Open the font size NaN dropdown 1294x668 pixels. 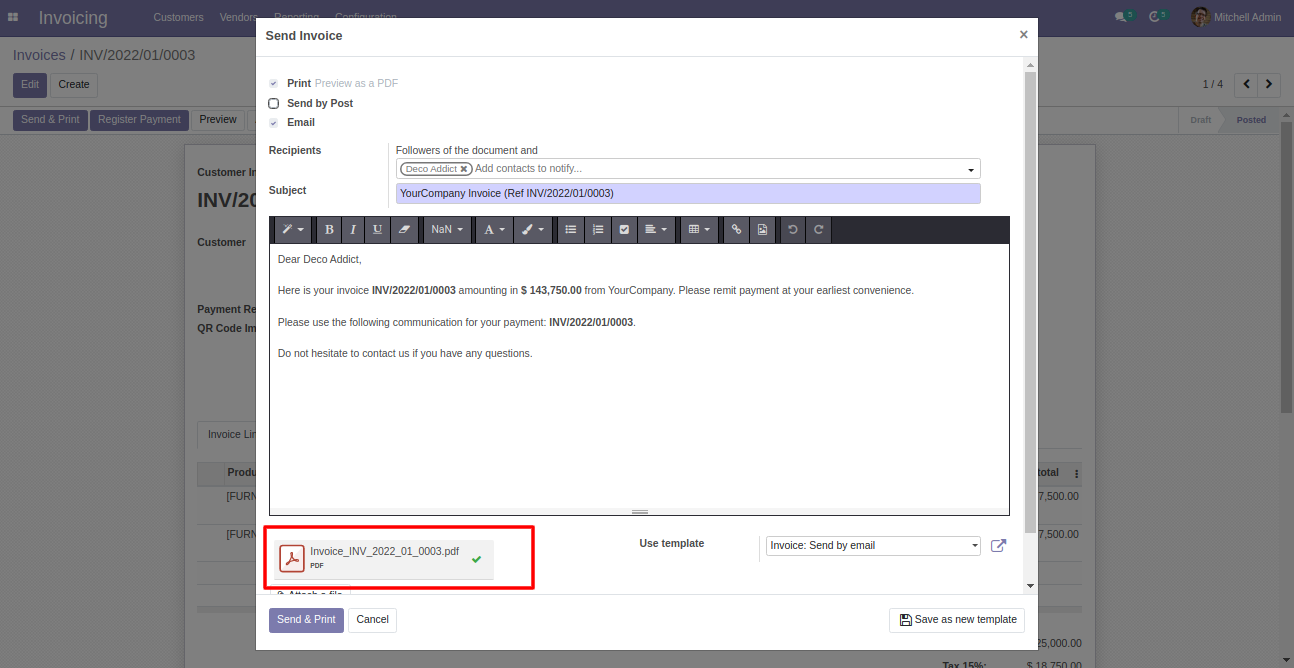pyautogui.click(x=446, y=230)
